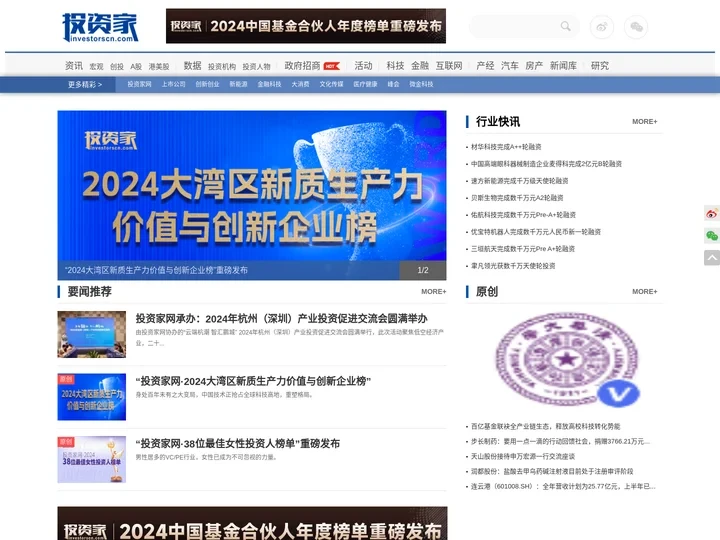Click MORE+ next to 原创
This screenshot has width=720, height=540.
[x=645, y=292]
